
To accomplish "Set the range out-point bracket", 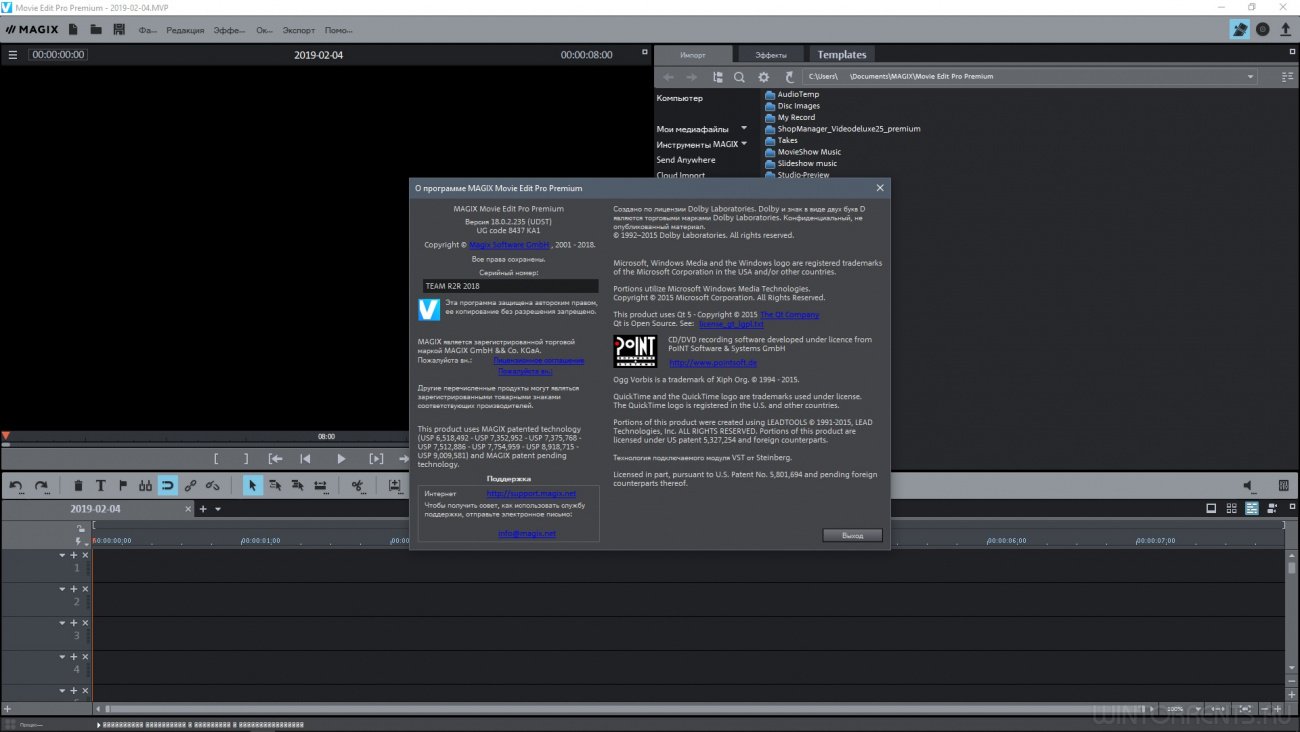I will tap(246, 459).
